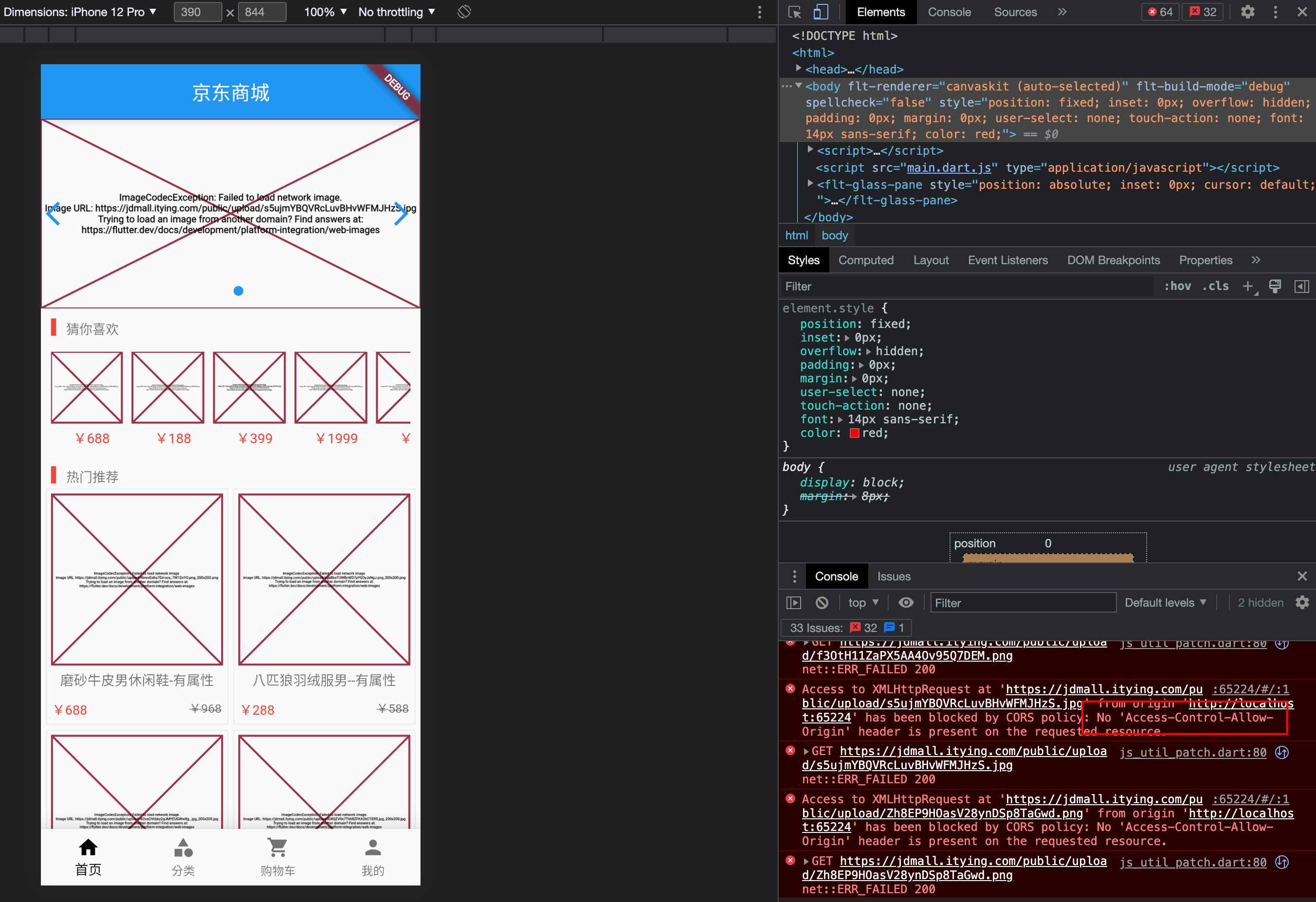Open the 100% zoom dropdown
Image resolution: width=1316 pixels, height=902 pixels.
pyautogui.click(x=325, y=12)
